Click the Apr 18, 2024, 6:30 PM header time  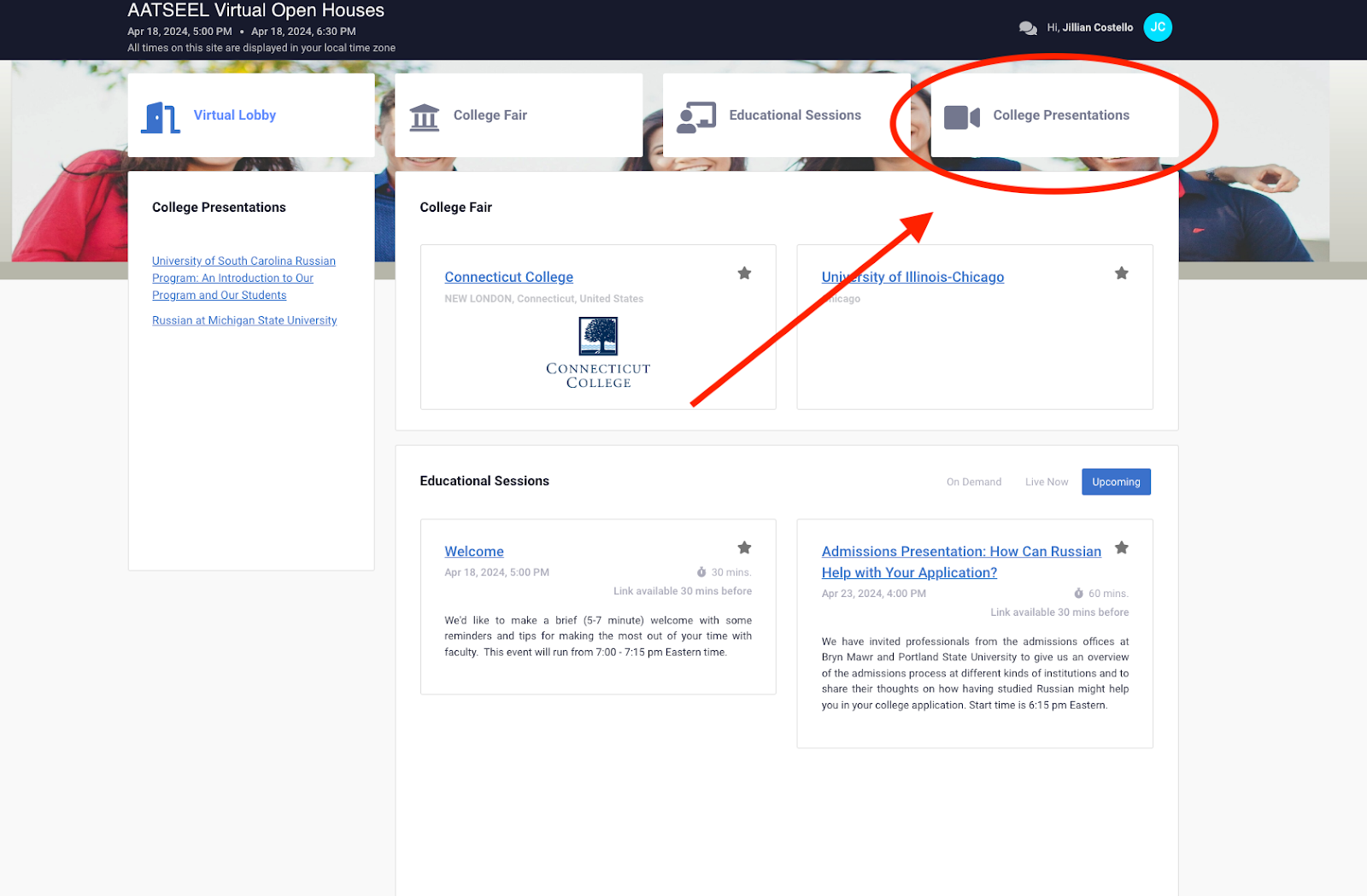[x=303, y=32]
